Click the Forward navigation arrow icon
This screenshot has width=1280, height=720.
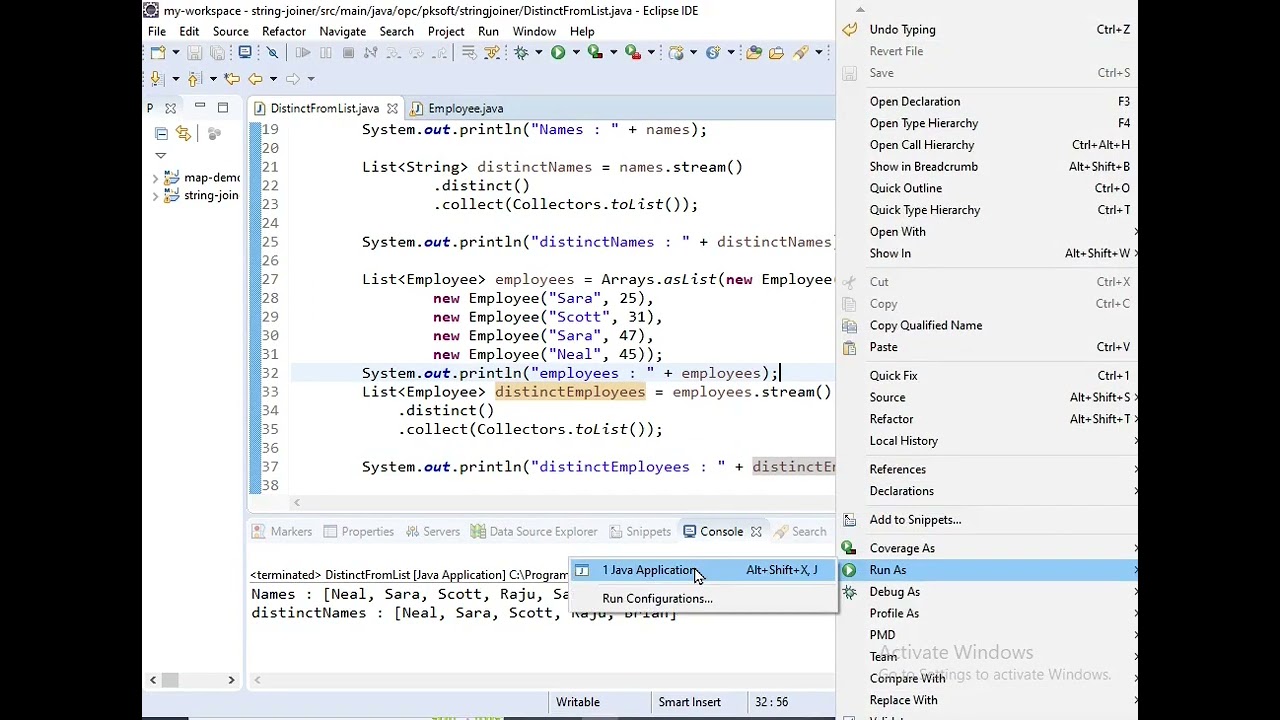coord(293,78)
